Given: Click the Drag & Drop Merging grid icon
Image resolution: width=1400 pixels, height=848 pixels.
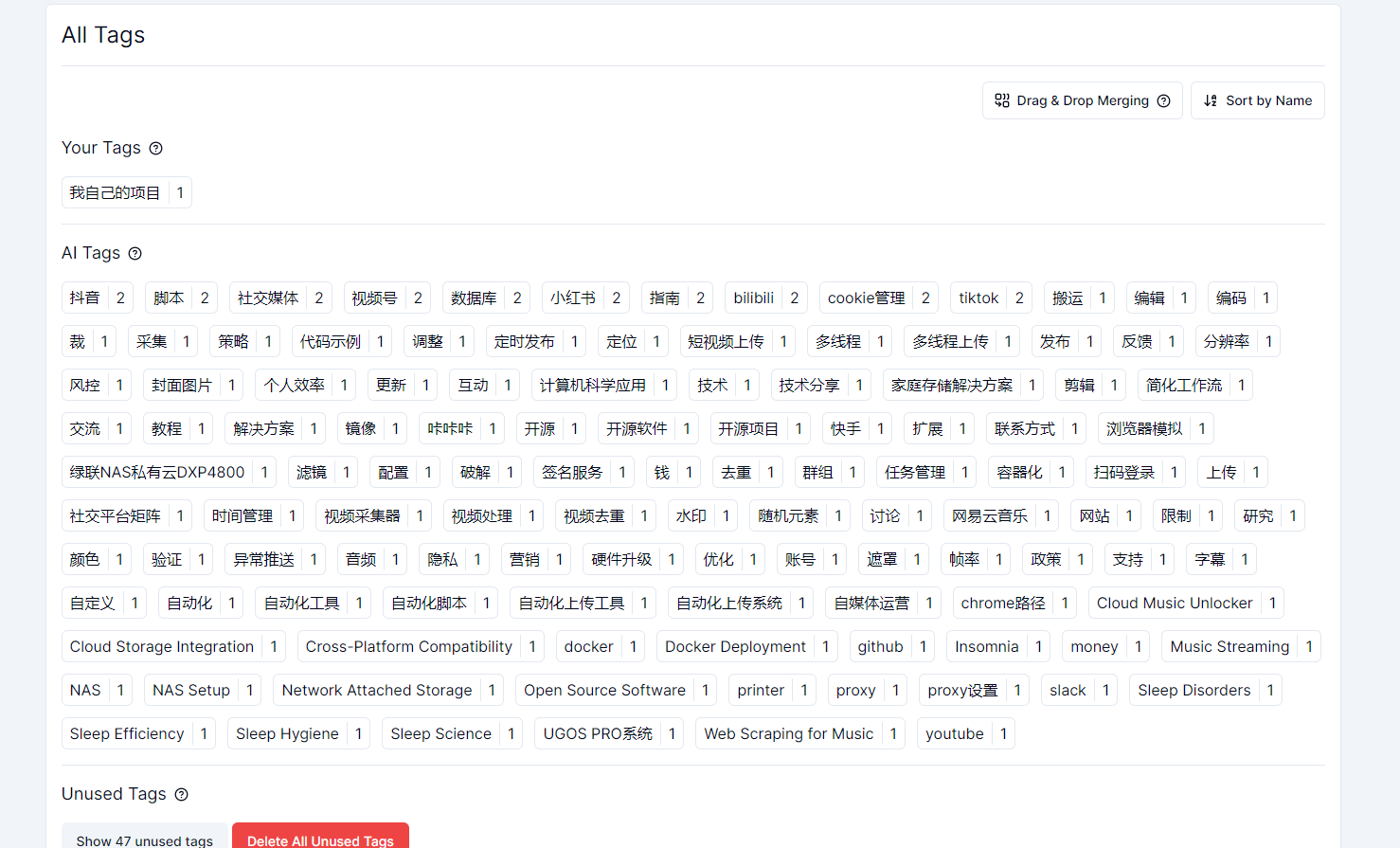Looking at the screenshot, I should [1002, 100].
